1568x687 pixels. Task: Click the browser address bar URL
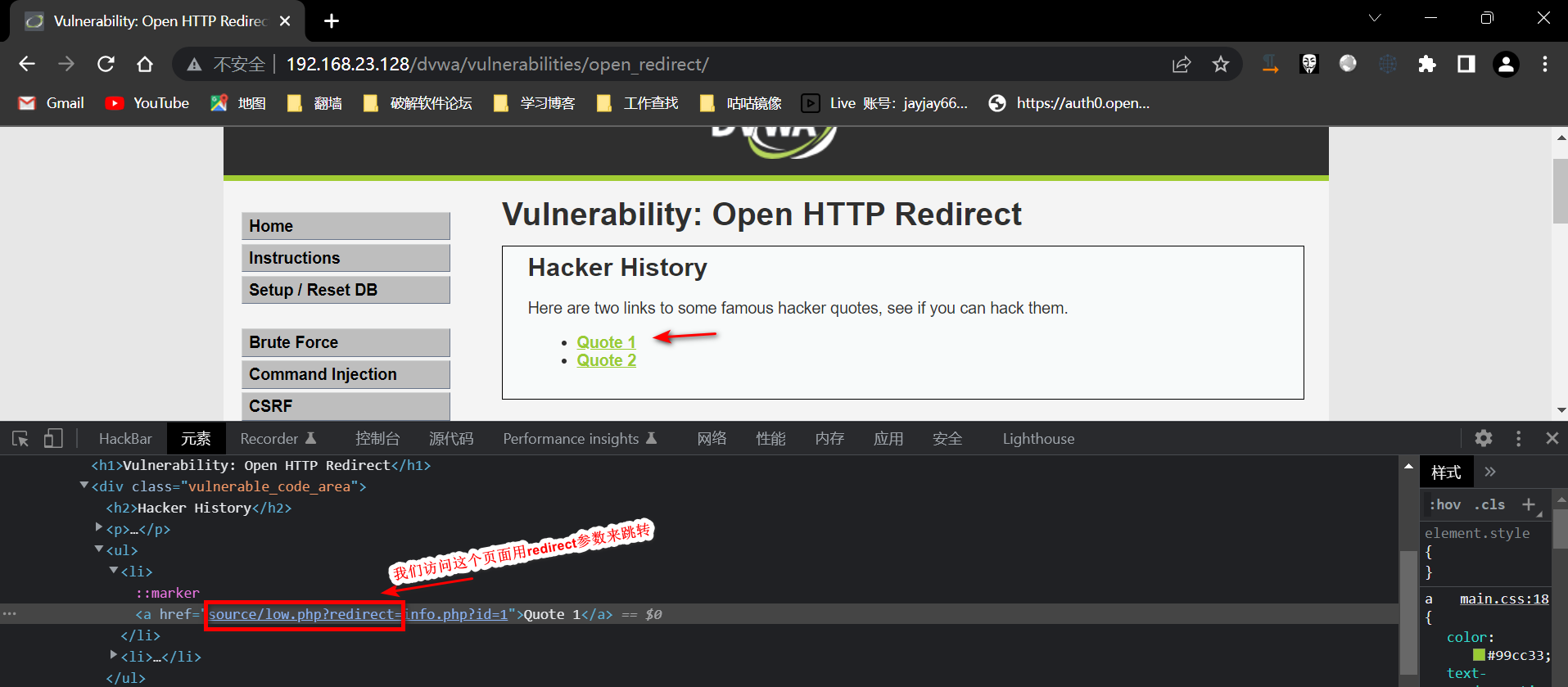497,65
